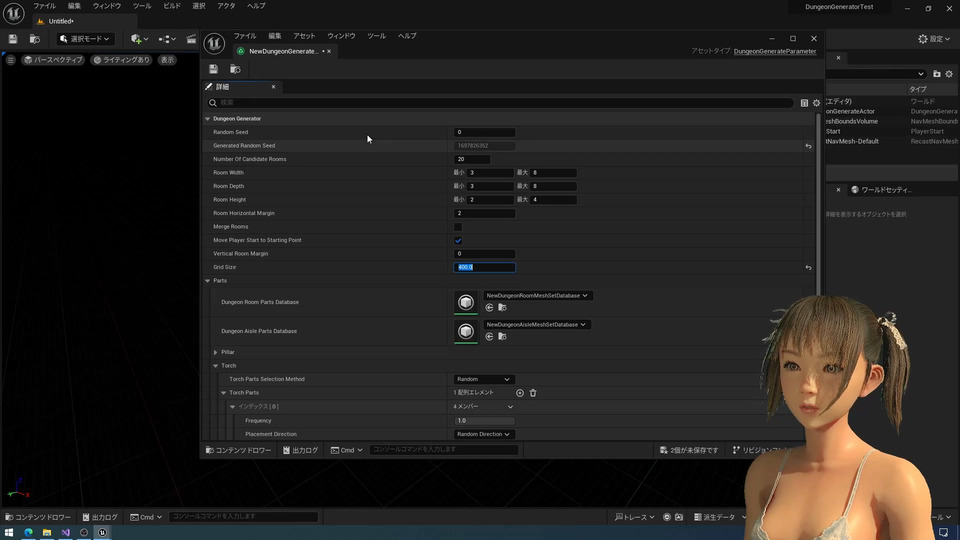Toggle the Lighting view mode button

122,60
